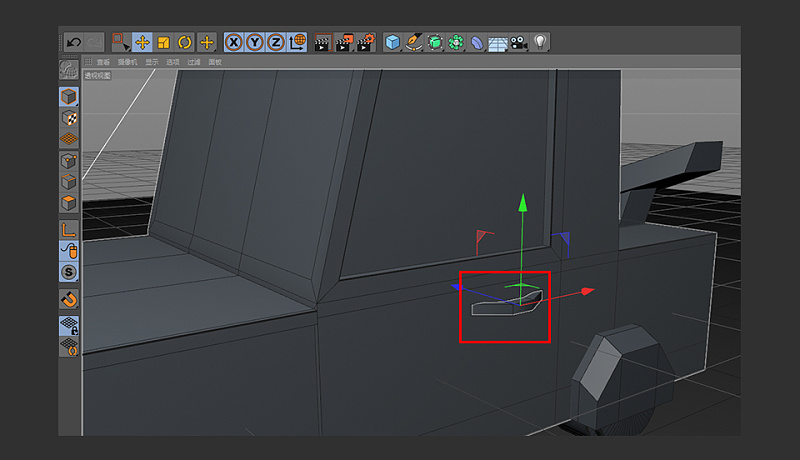
Task: Click the blue Z axis gizmo arrow
Action: point(457,287)
